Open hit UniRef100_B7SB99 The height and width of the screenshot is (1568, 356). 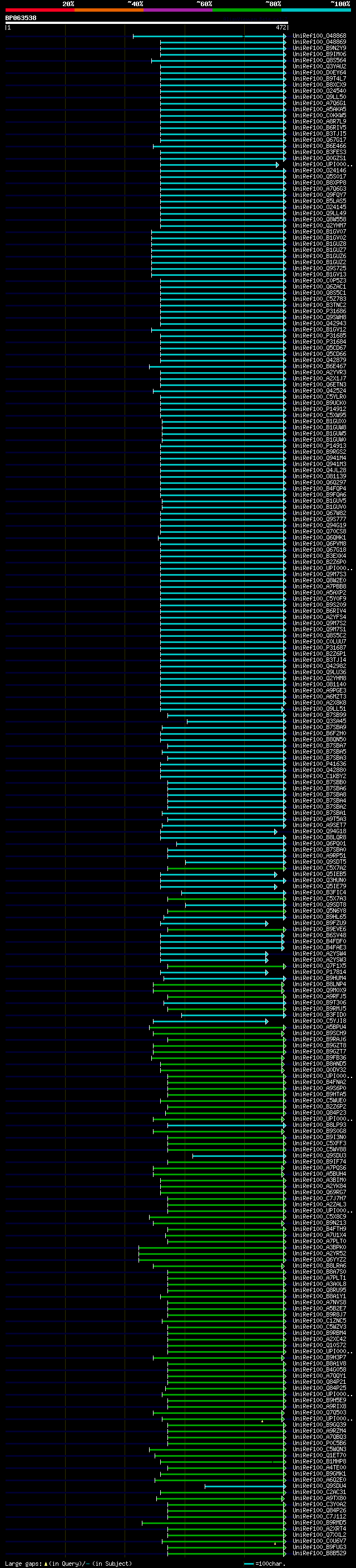(x=319, y=715)
